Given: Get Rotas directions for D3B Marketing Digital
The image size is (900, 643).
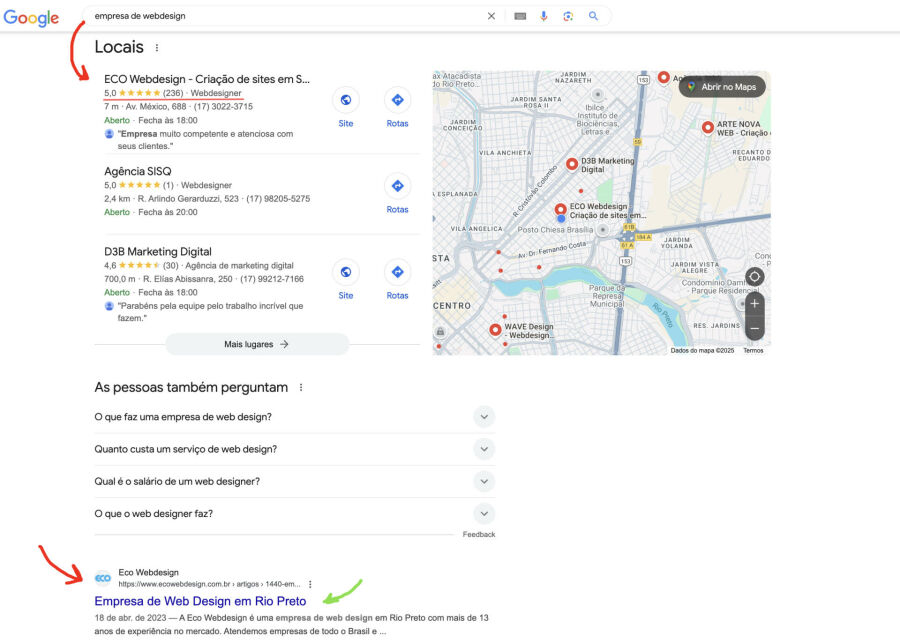Looking at the screenshot, I should pos(397,272).
